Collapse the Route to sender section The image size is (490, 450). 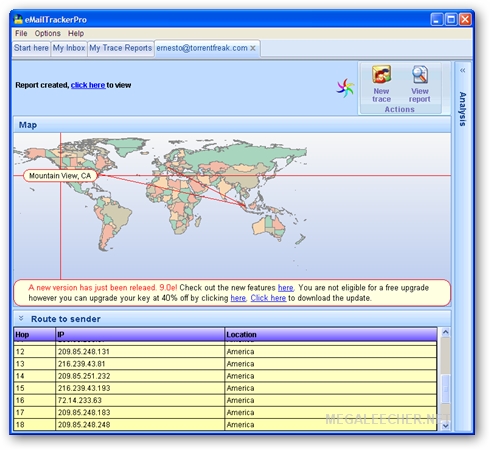[x=21, y=318]
